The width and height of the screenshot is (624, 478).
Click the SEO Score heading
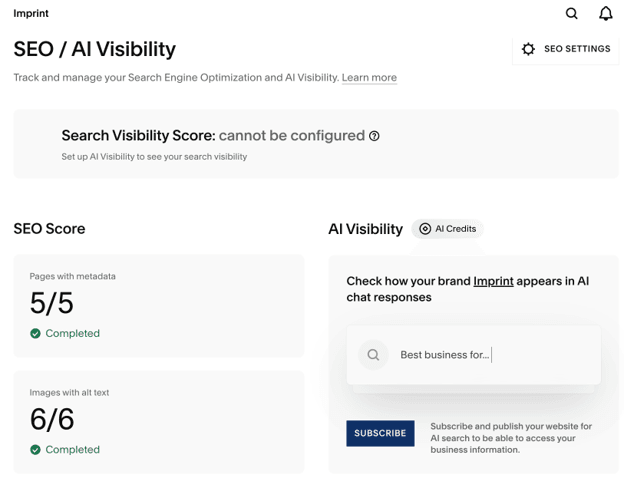point(49,229)
